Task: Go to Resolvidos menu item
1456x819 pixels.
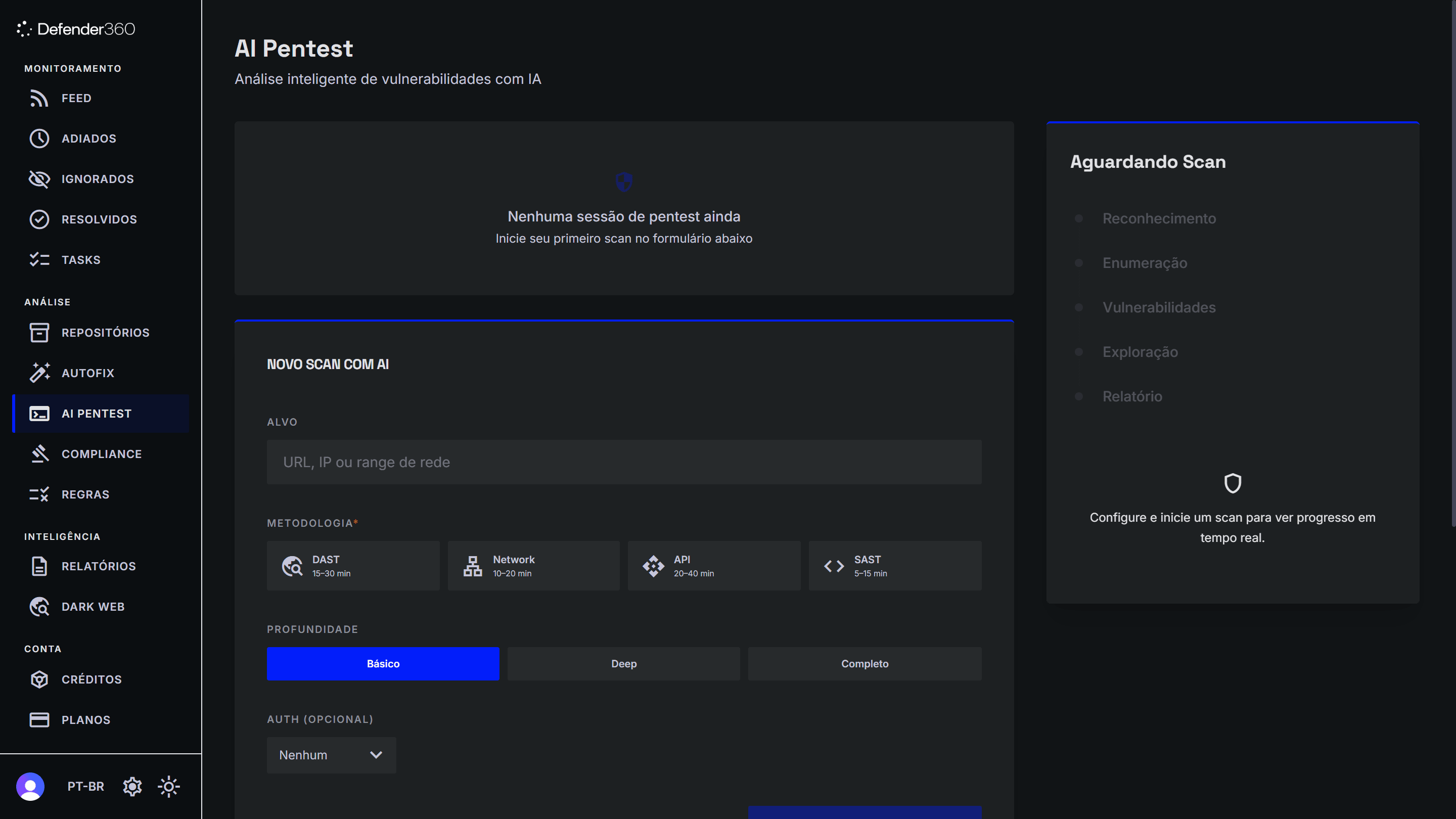Action: coord(101,219)
